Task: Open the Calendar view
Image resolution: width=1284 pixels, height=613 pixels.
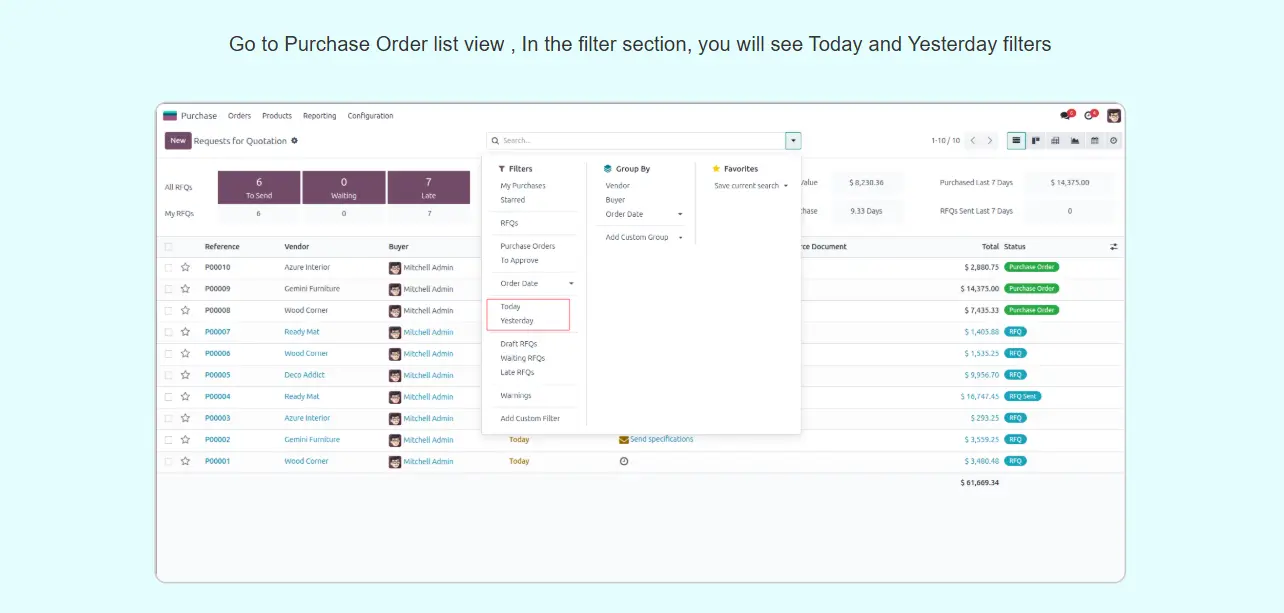Action: 1094,141
